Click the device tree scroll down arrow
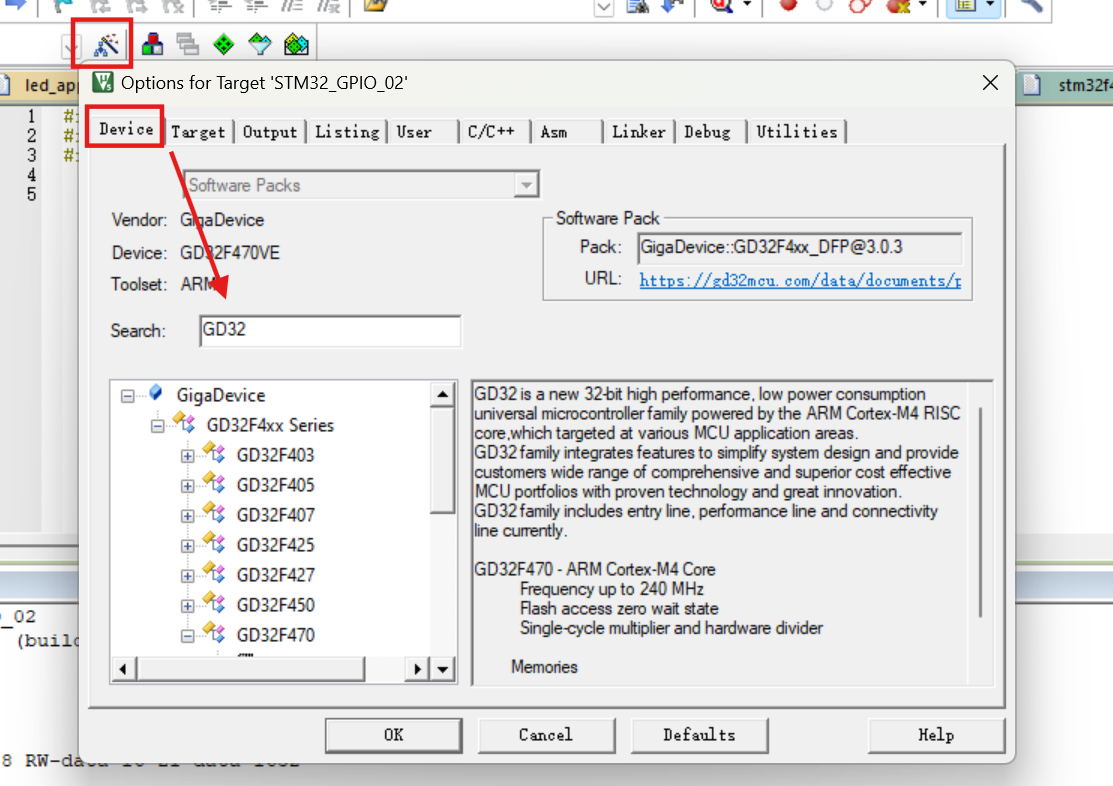 pyautogui.click(x=442, y=669)
